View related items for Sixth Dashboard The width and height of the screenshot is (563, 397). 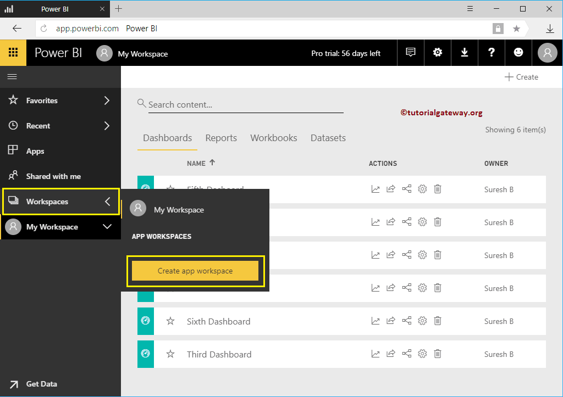pyautogui.click(x=406, y=321)
